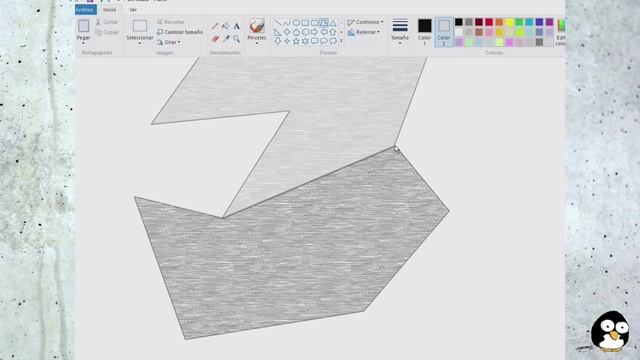Open the Tamaño line size dropdown
The image size is (640, 360).
tap(400, 32)
